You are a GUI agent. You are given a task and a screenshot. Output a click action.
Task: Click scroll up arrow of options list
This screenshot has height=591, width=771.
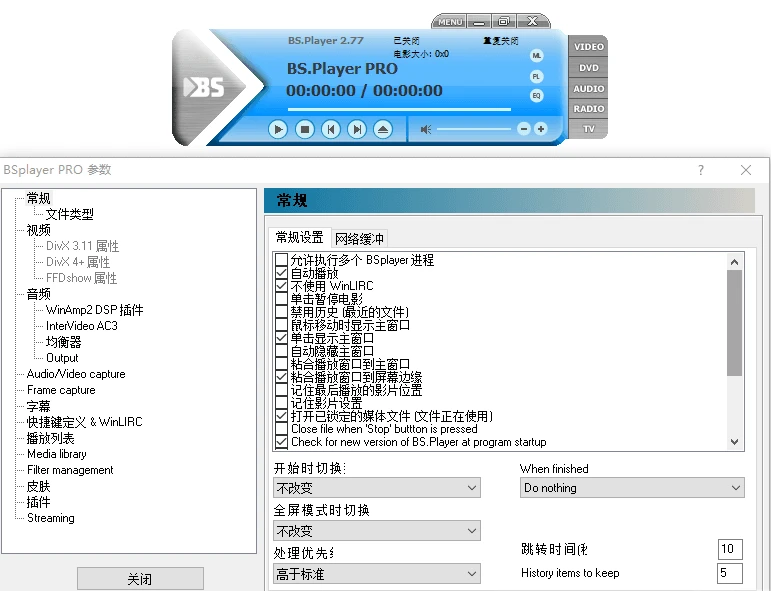734,262
